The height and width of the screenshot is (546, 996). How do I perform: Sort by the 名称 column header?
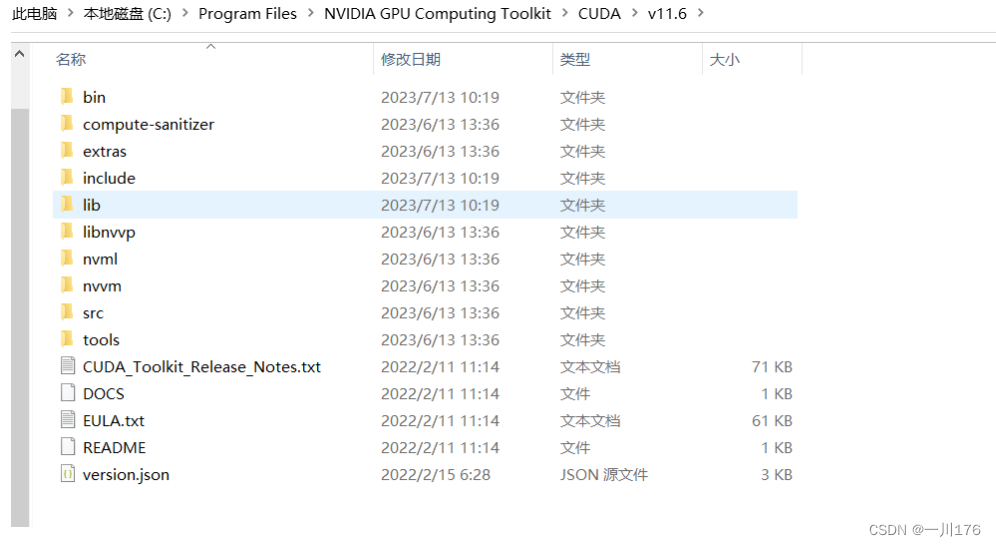click(x=71, y=60)
